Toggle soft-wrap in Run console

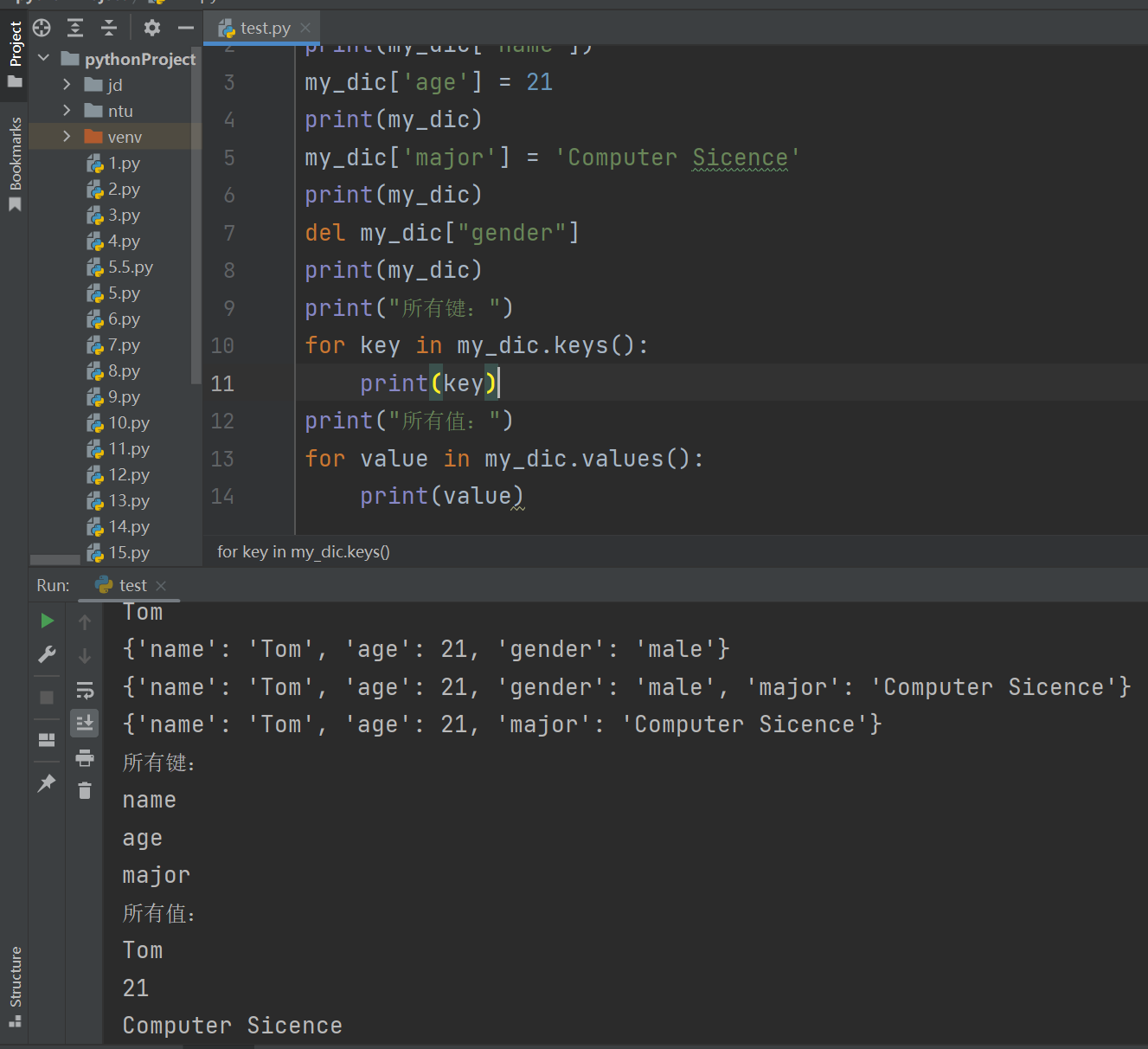pyautogui.click(x=85, y=690)
